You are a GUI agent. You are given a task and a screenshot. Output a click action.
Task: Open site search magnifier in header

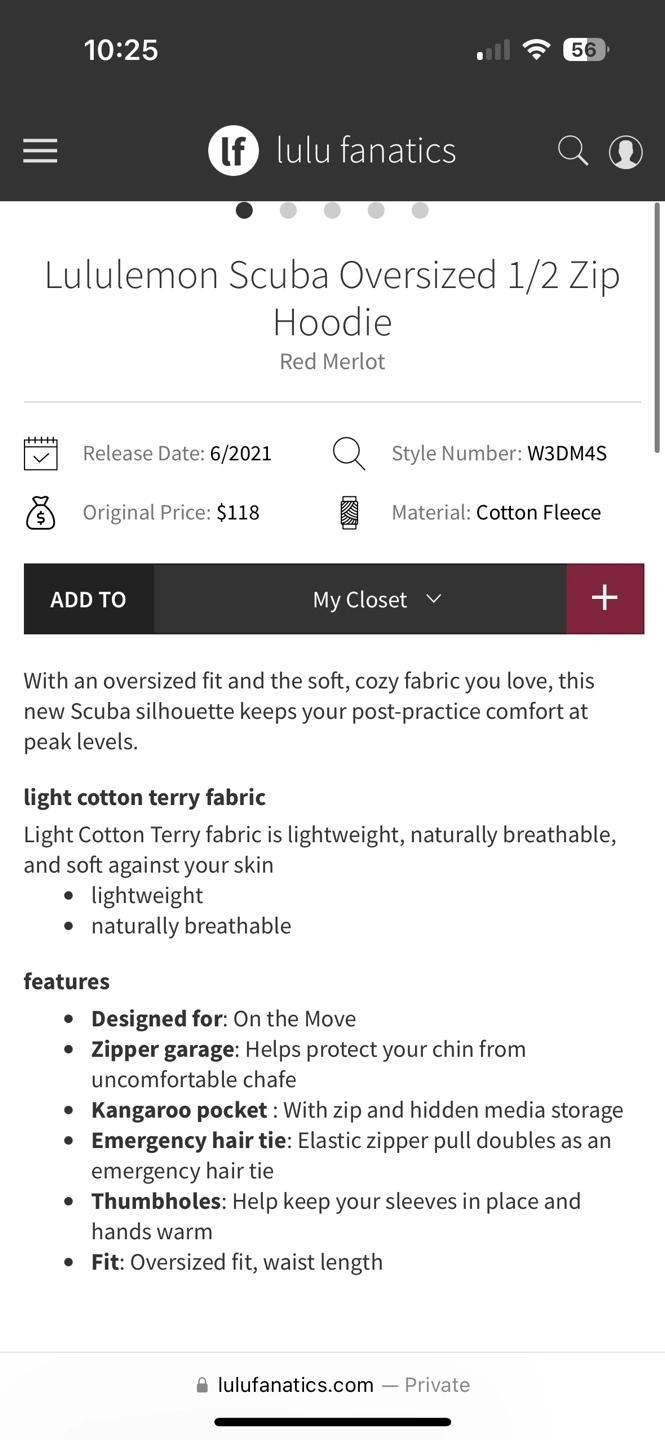pyautogui.click(x=573, y=151)
